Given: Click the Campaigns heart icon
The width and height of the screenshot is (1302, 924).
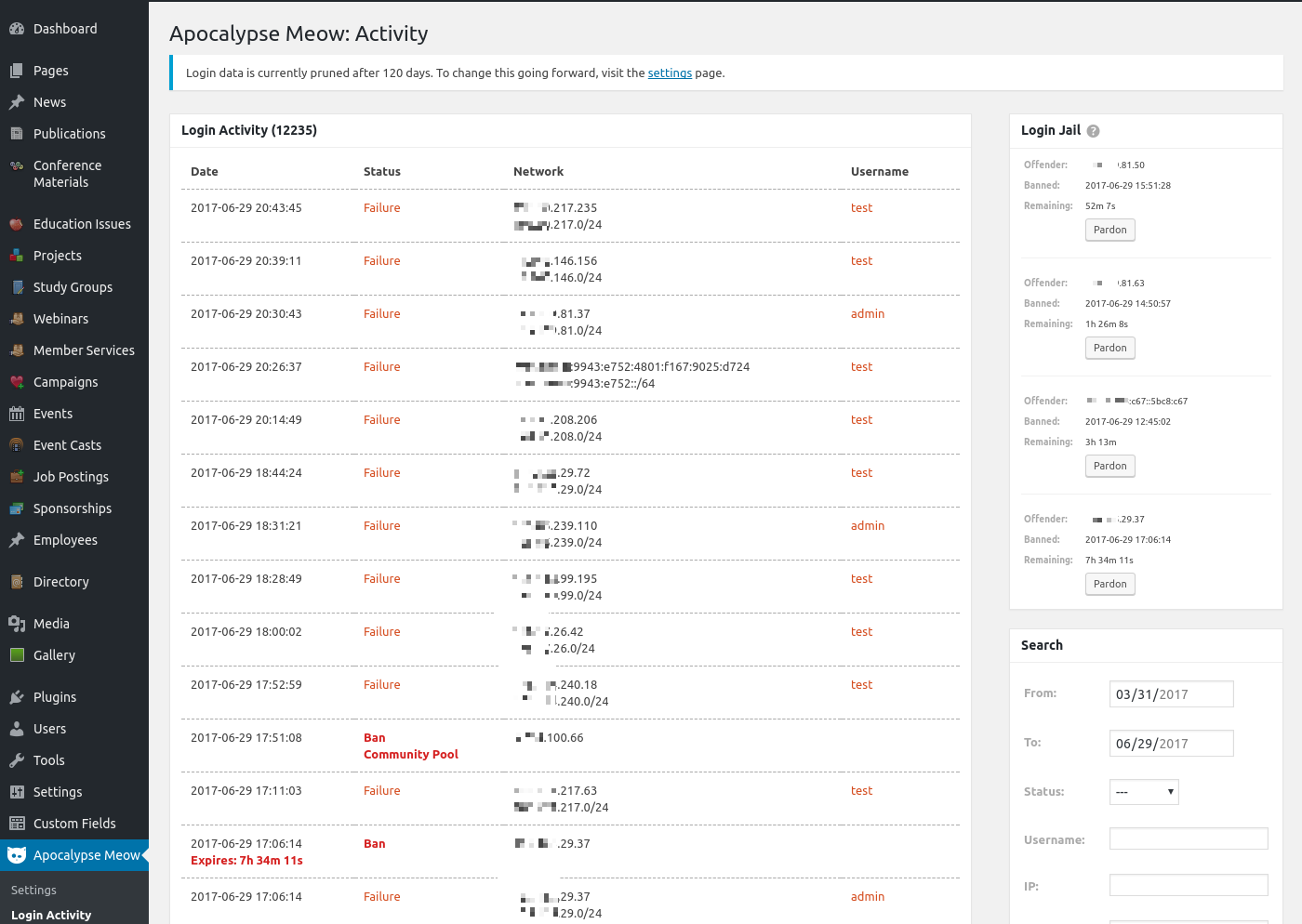Looking at the screenshot, I should click(17, 382).
